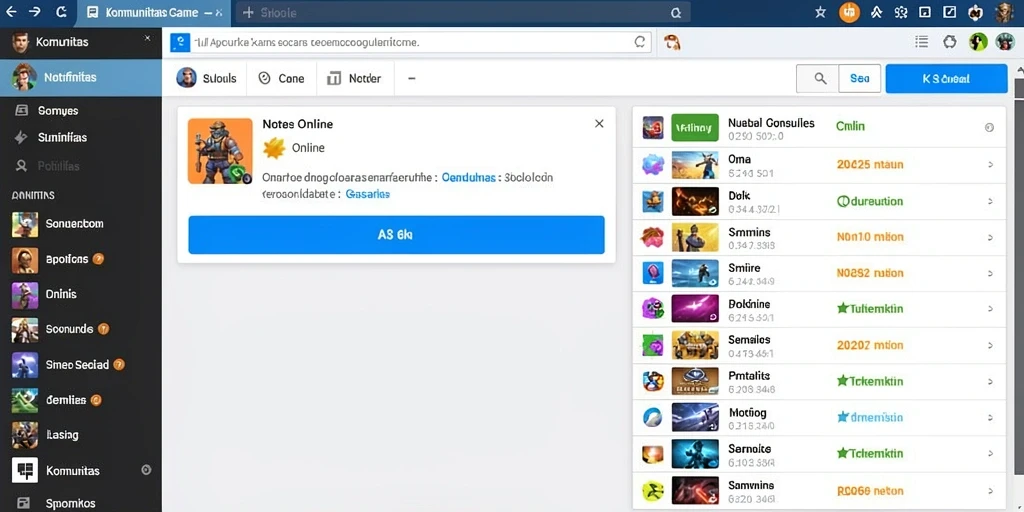Click the magnifier search icon beside Sea
1024x512 pixels.
[x=820, y=78]
